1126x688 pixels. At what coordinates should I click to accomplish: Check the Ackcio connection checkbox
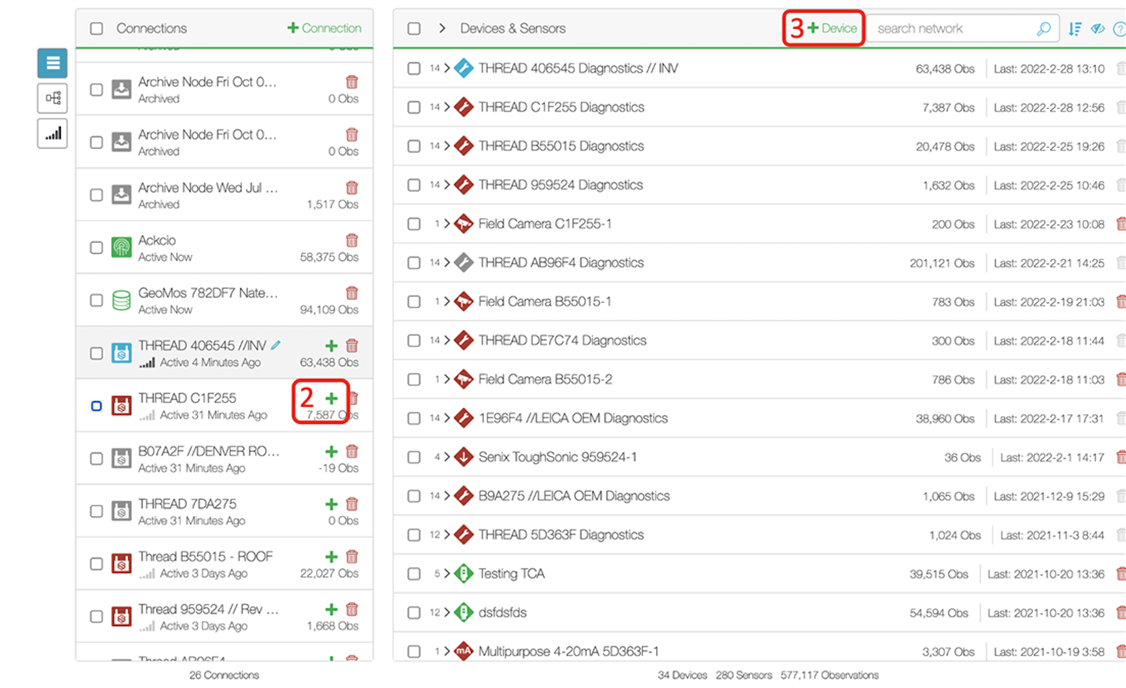click(96, 248)
